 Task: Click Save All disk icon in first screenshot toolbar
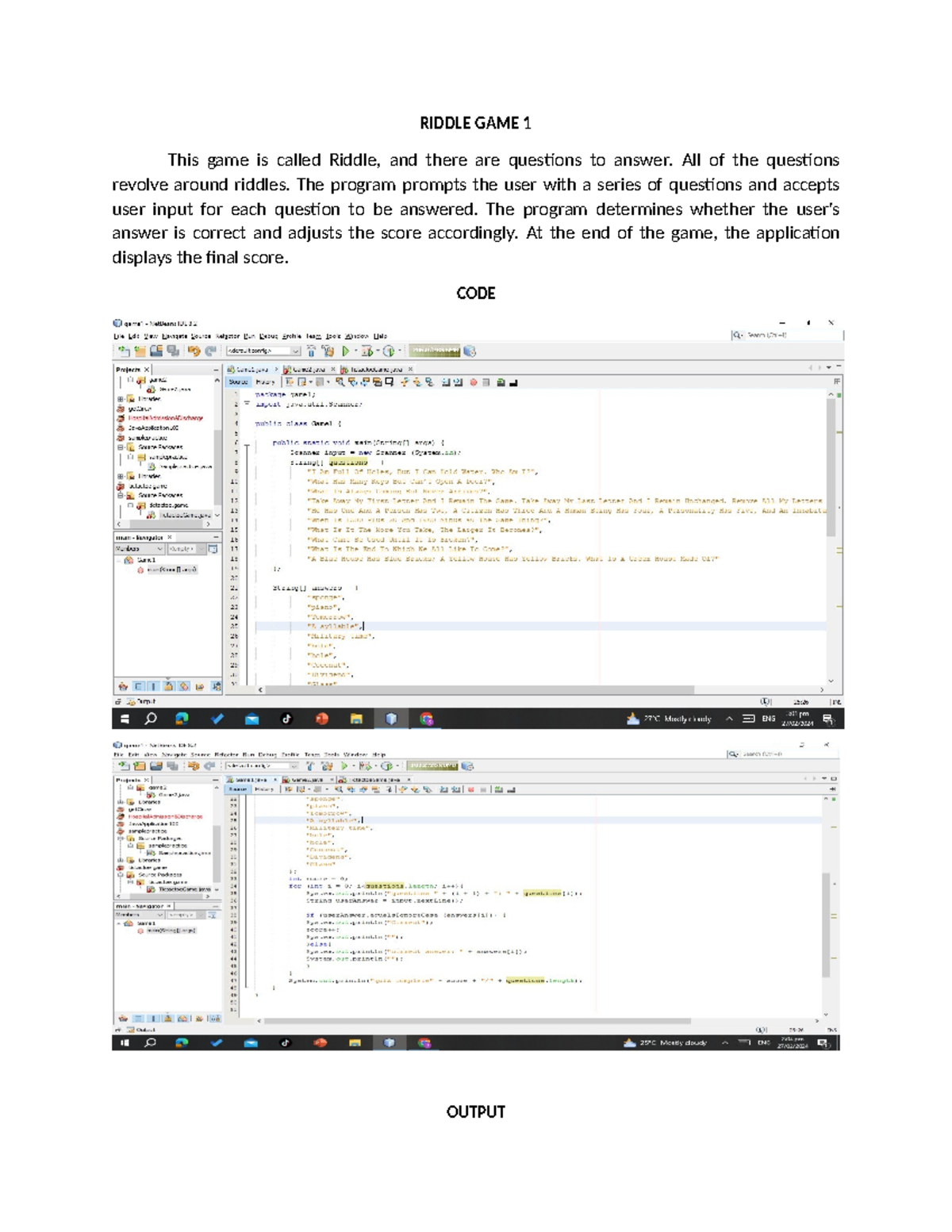tap(172, 351)
